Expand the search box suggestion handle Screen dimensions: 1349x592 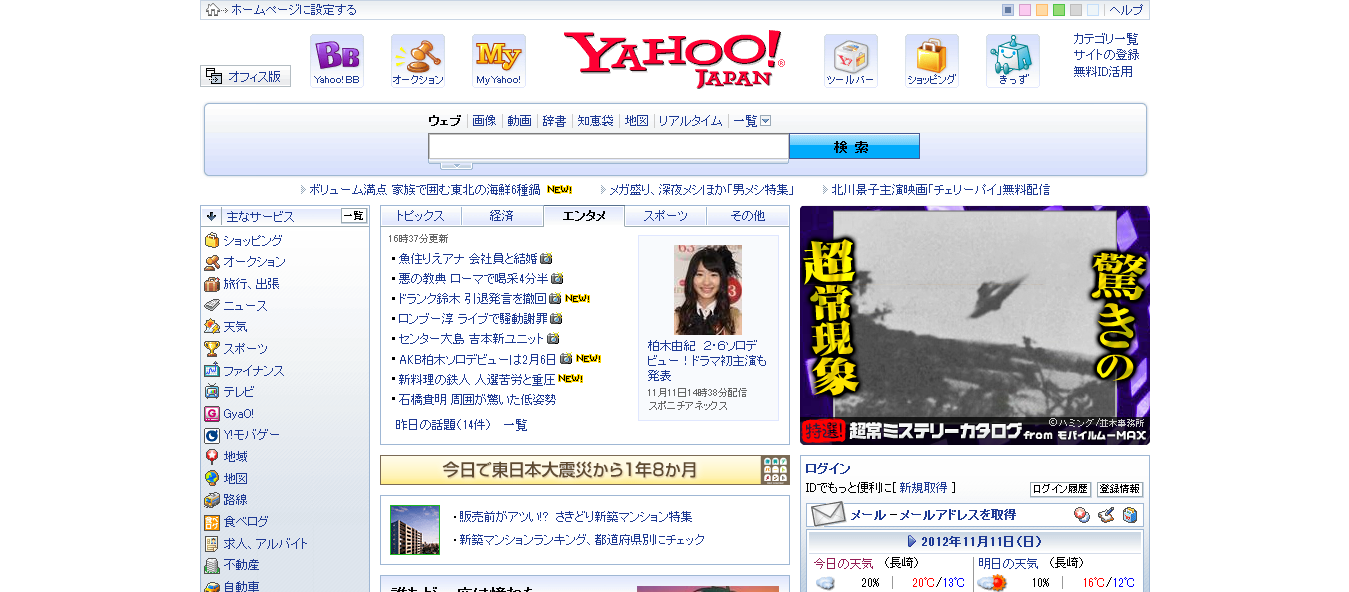(456, 165)
